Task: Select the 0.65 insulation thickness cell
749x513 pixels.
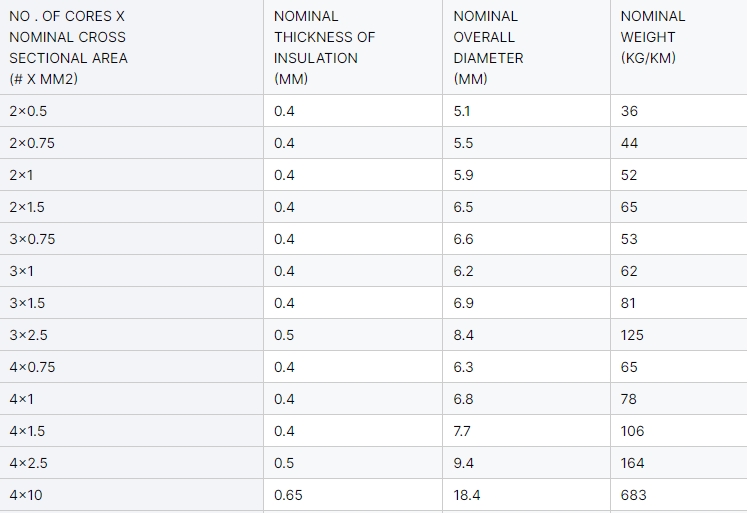Action: (x=353, y=495)
